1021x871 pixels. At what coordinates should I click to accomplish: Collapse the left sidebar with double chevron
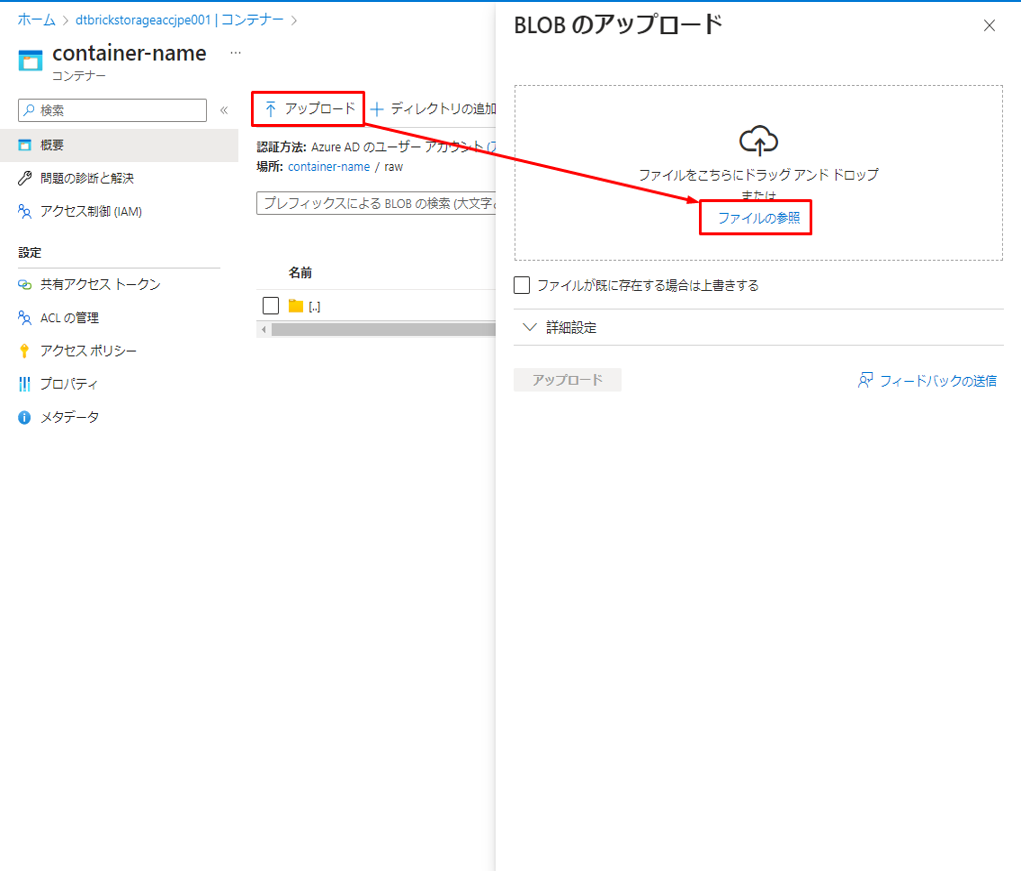click(x=224, y=110)
